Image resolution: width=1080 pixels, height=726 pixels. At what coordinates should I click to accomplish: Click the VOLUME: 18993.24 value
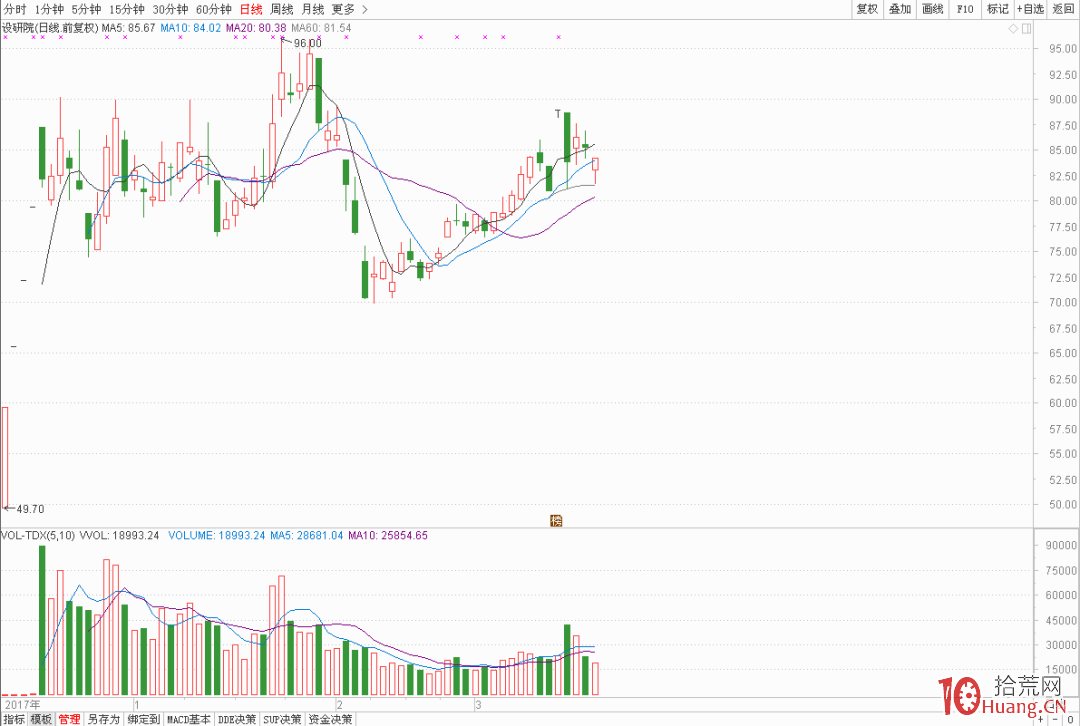[x=216, y=535]
